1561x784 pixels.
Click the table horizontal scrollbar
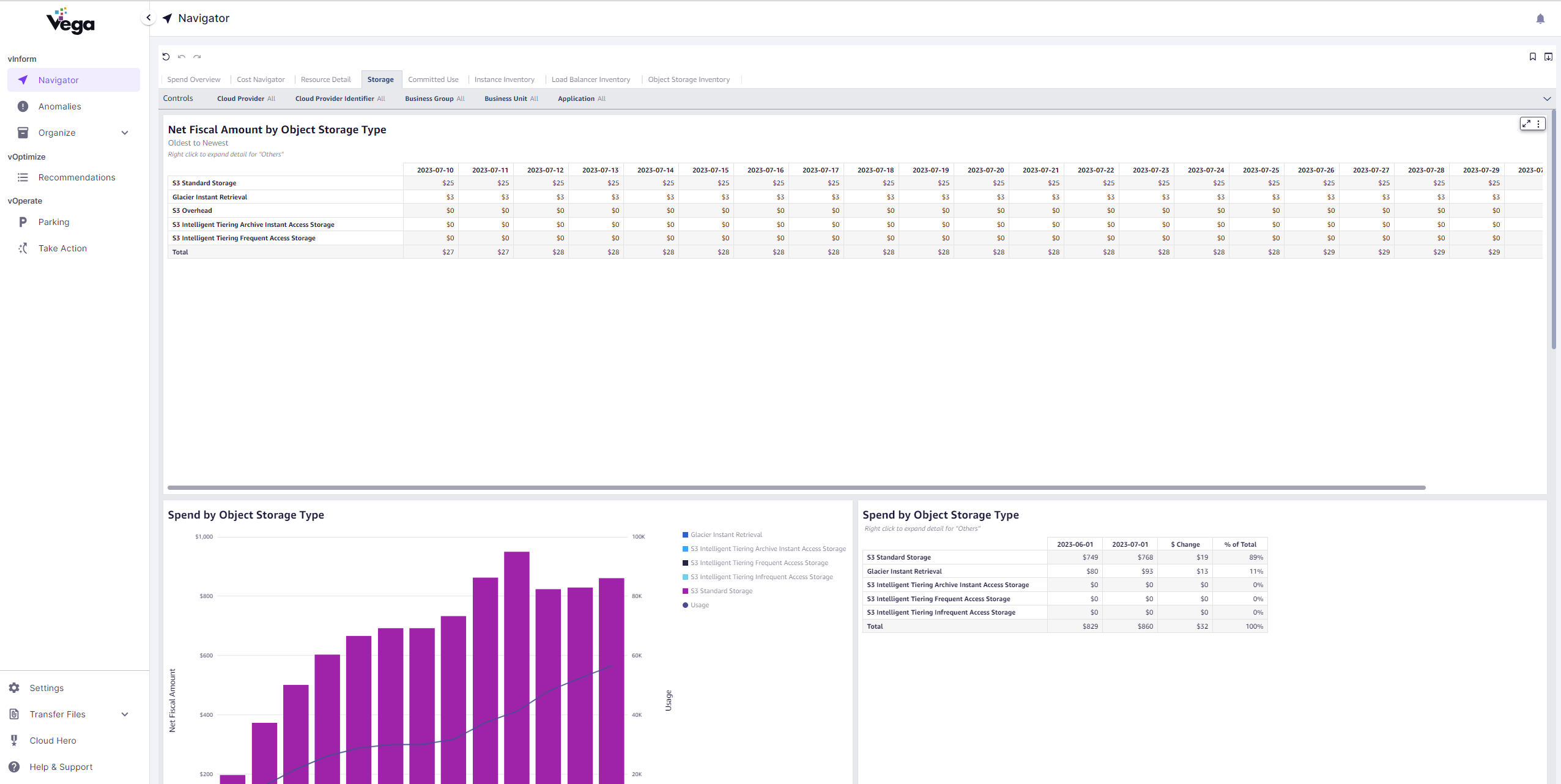pos(796,488)
